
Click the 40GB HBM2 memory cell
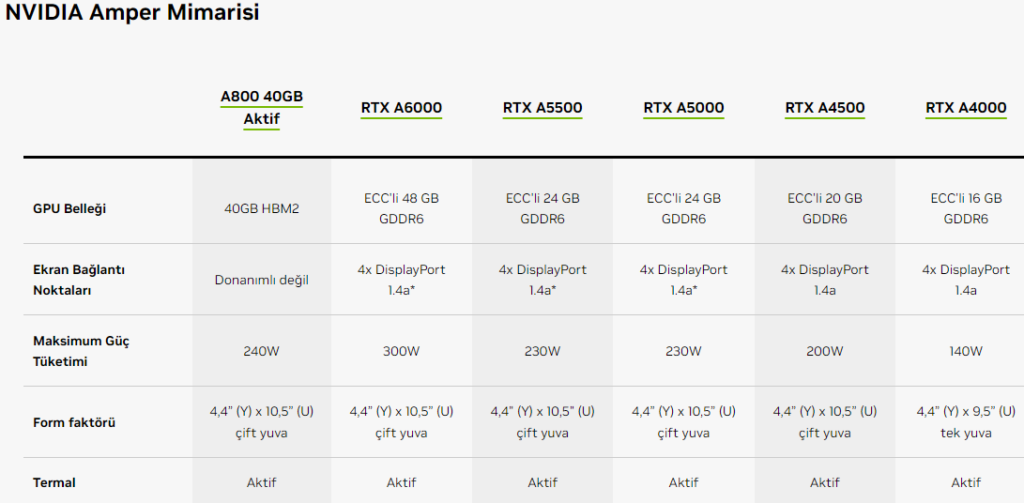coord(261,209)
